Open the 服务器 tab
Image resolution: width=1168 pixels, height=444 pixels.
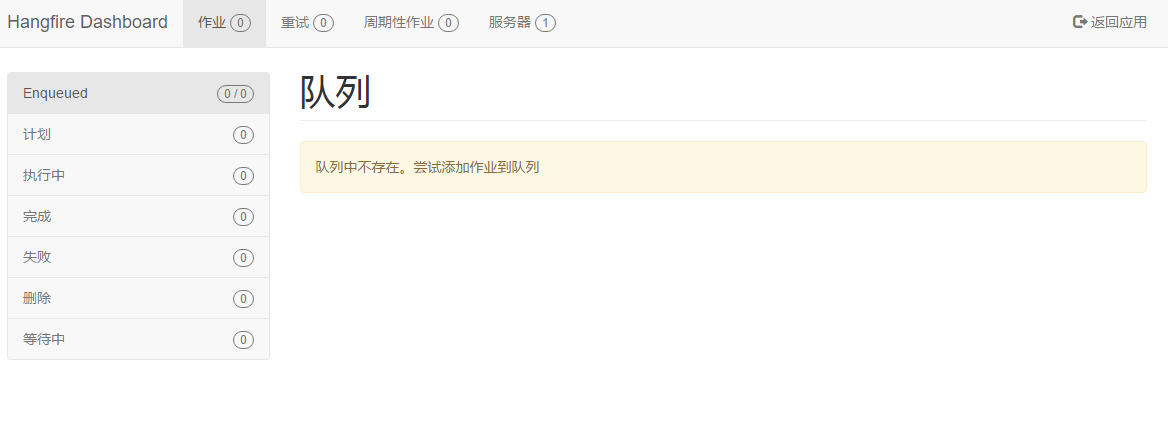click(x=522, y=23)
